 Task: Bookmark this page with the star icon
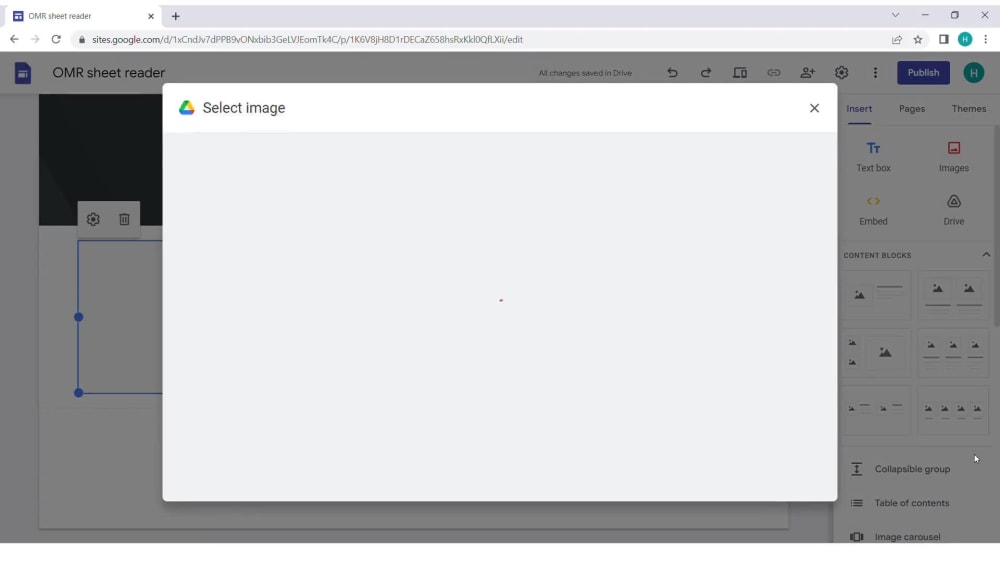tap(918, 40)
